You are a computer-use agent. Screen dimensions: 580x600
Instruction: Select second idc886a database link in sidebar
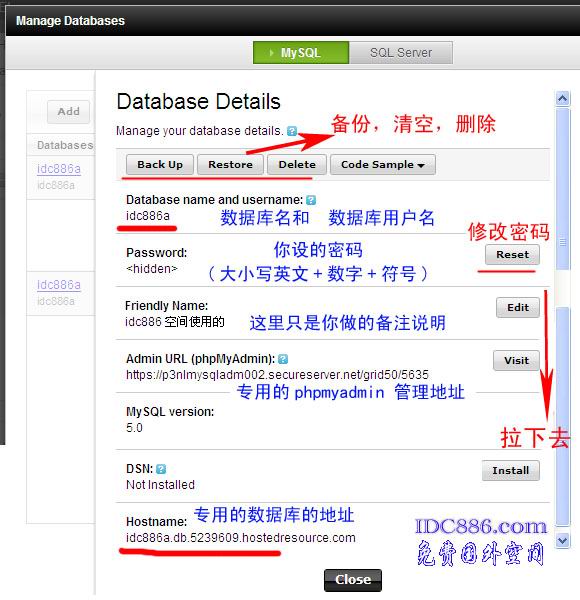pos(59,285)
